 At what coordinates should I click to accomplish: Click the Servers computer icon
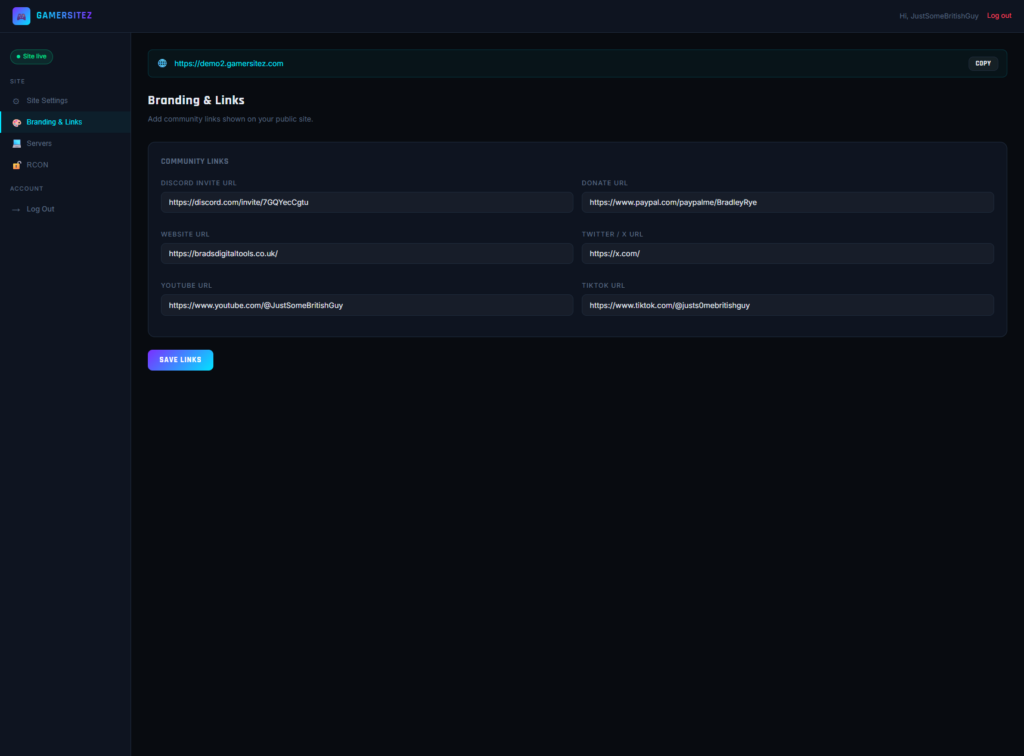tap(16, 144)
